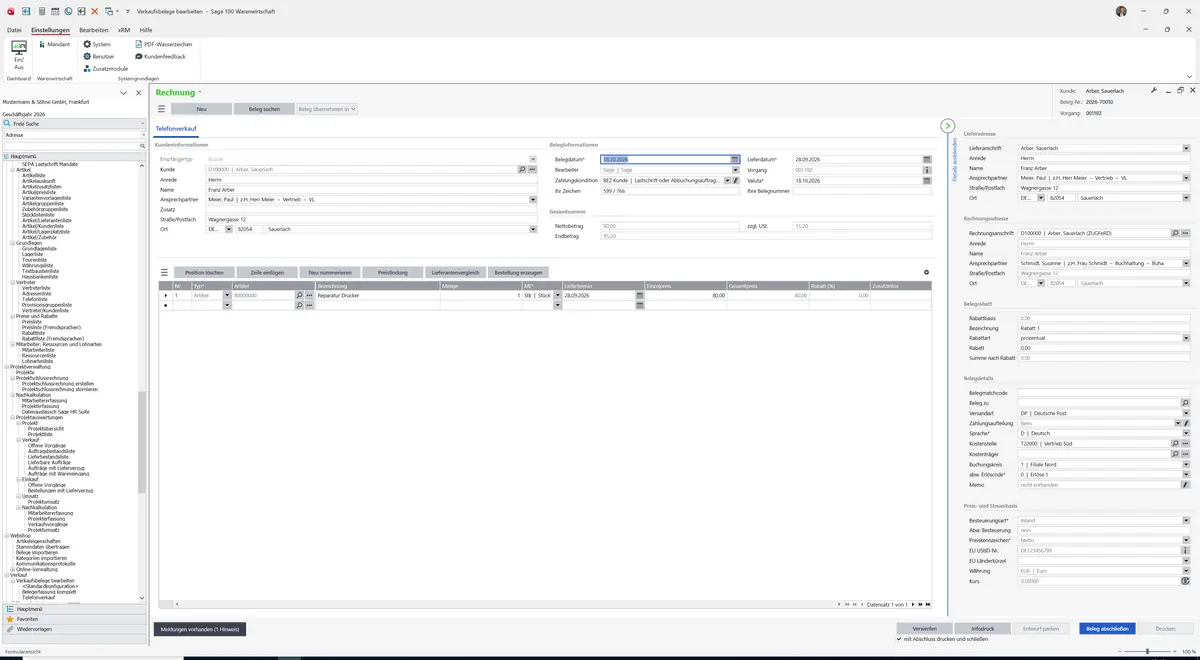The image size is (1200, 660).
Task: Open the Bearbeiter dropdown
Action: point(736,170)
